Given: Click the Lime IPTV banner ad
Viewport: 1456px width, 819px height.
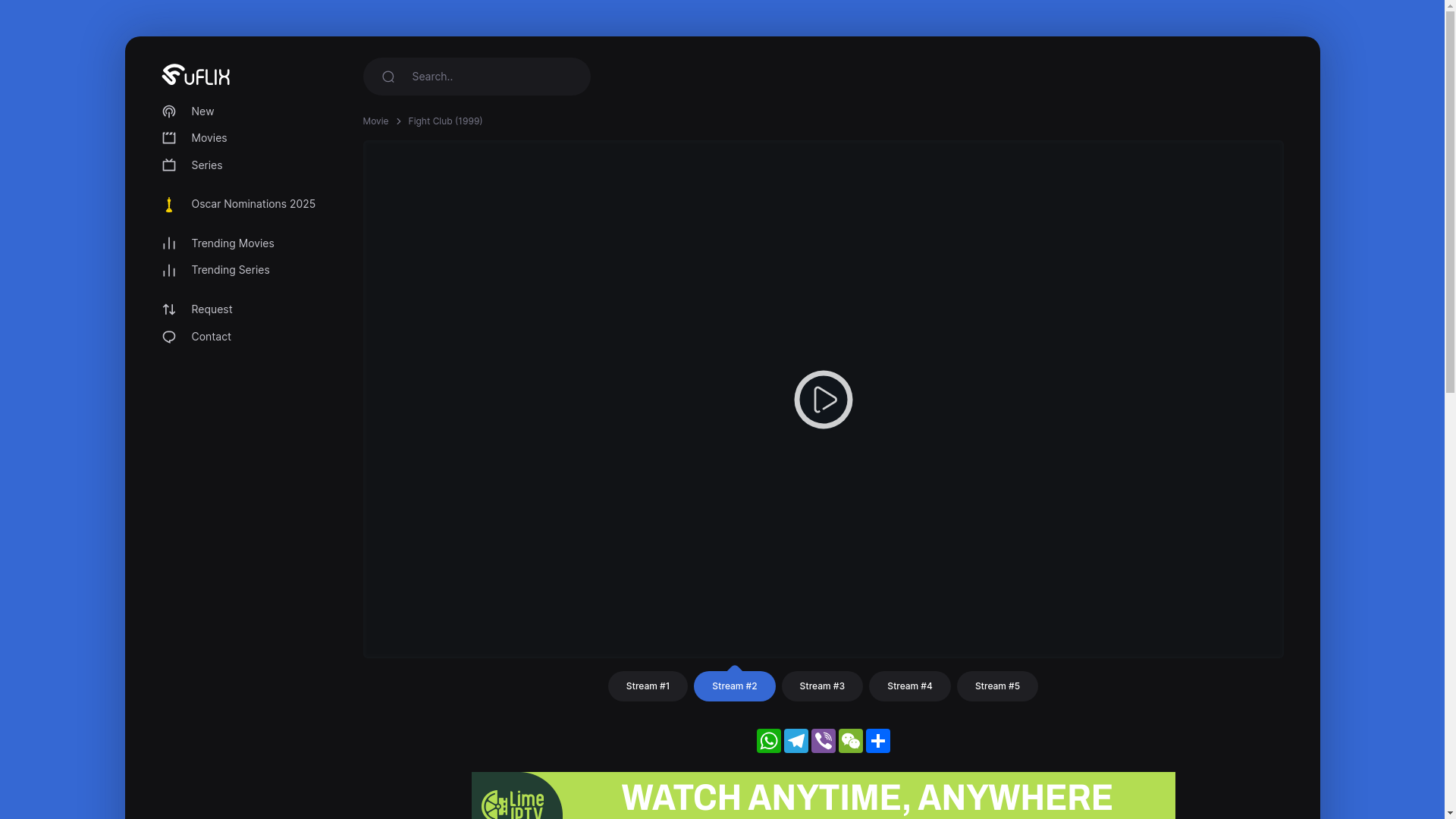Looking at the screenshot, I should click(x=824, y=795).
